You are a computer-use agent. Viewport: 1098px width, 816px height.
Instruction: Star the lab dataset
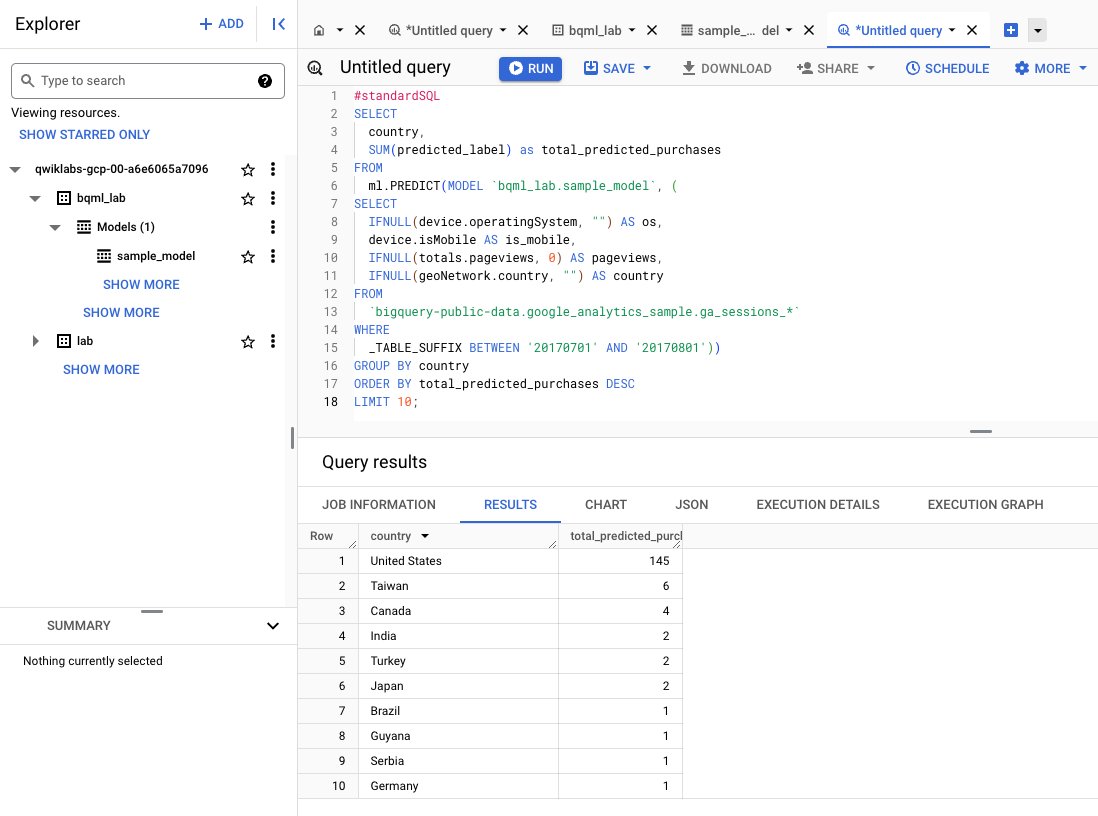(248, 342)
